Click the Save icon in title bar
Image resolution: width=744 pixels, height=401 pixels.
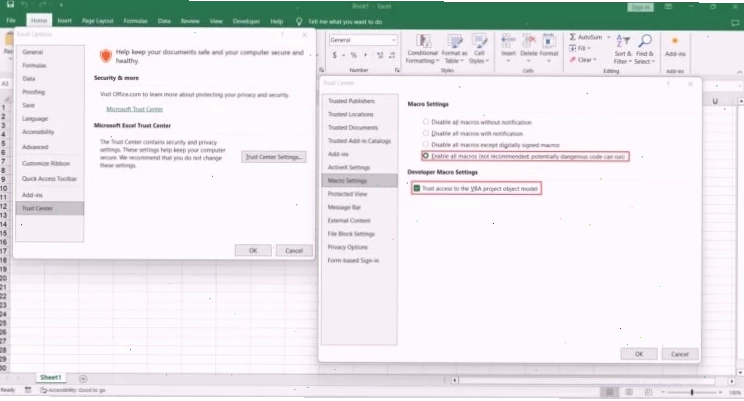tap(10, 5)
